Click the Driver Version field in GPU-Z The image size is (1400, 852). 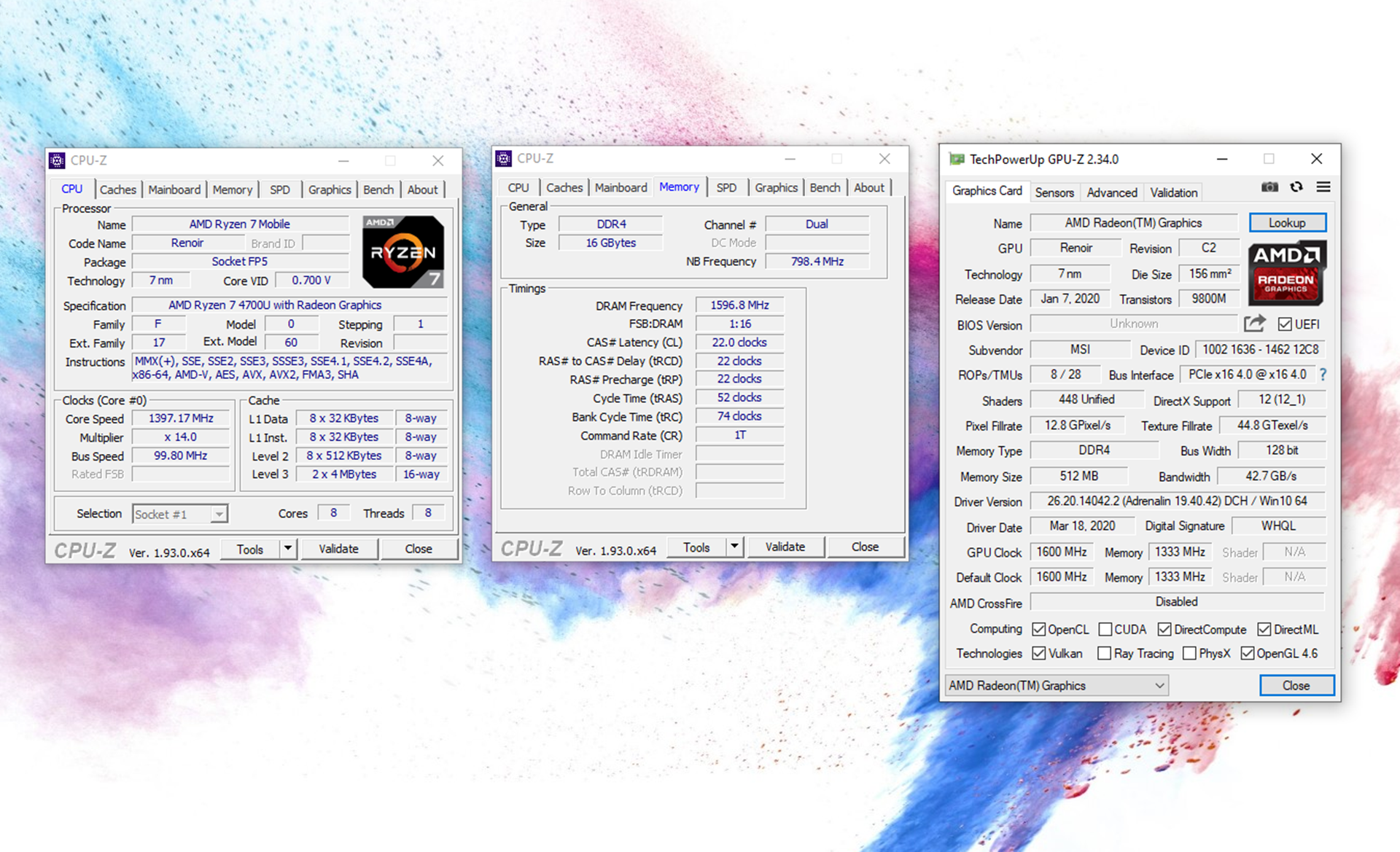click(x=1177, y=501)
